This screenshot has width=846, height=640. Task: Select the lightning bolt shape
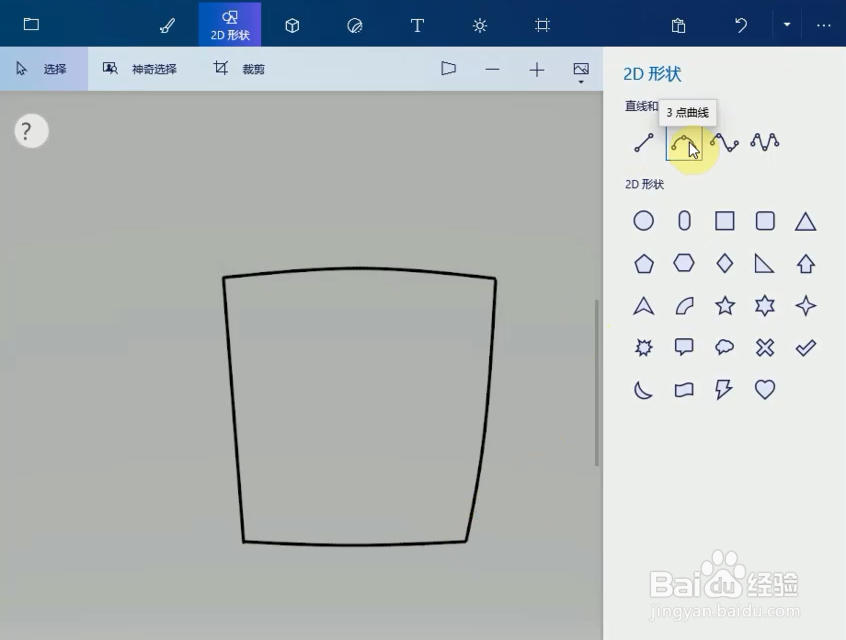724,389
